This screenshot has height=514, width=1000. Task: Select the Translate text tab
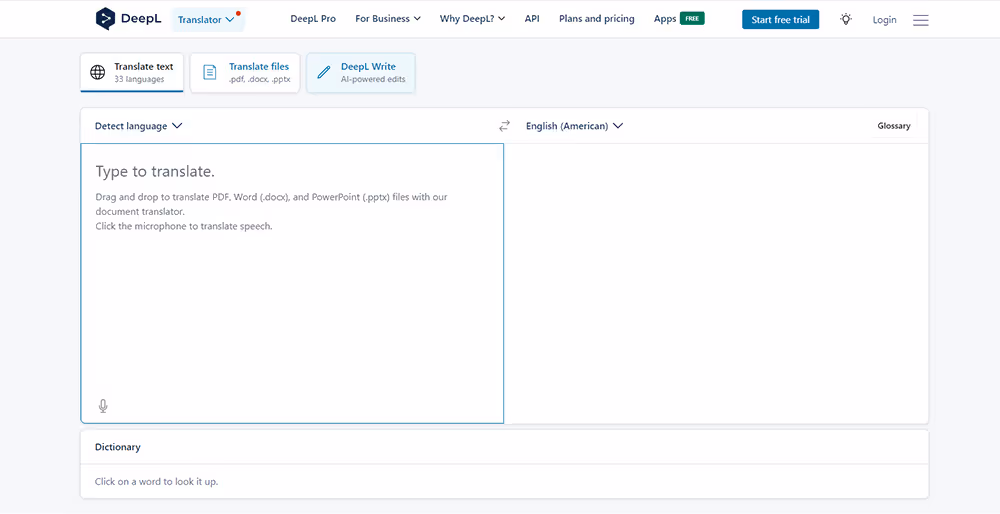coord(132,73)
